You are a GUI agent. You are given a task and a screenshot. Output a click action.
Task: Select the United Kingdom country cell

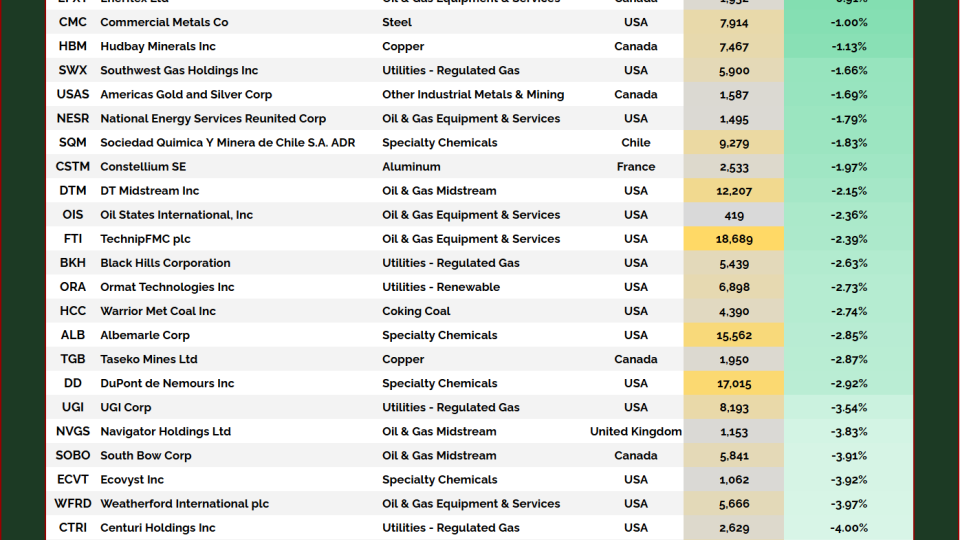635,431
